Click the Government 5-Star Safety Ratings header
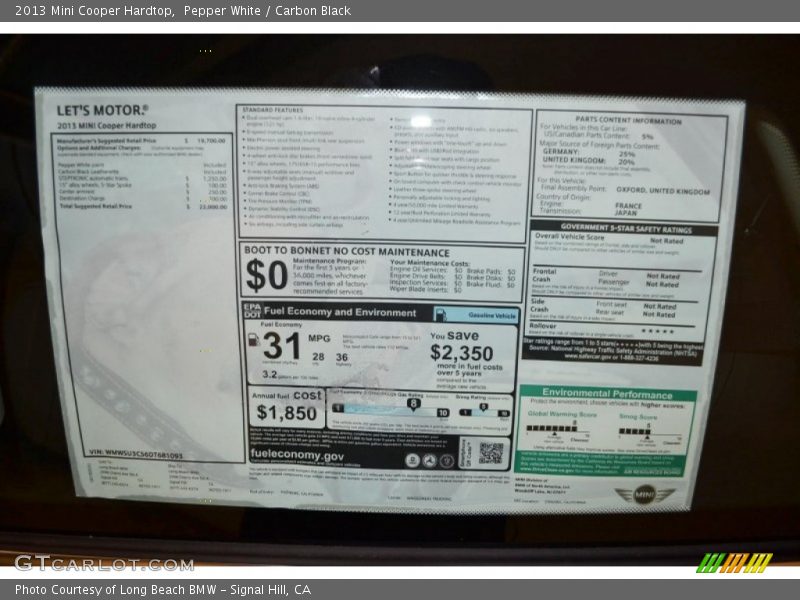 pos(625,229)
